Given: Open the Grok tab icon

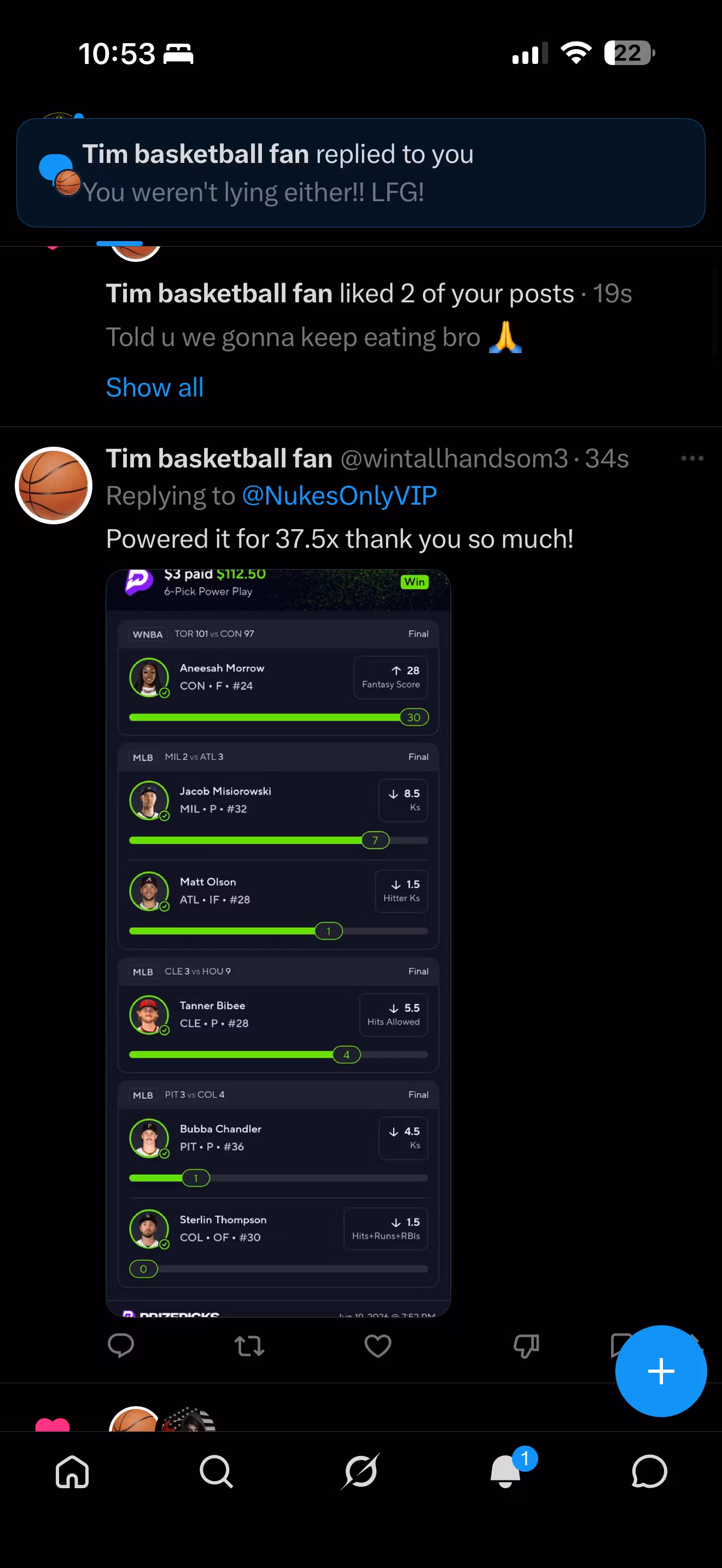Looking at the screenshot, I should [360, 1472].
